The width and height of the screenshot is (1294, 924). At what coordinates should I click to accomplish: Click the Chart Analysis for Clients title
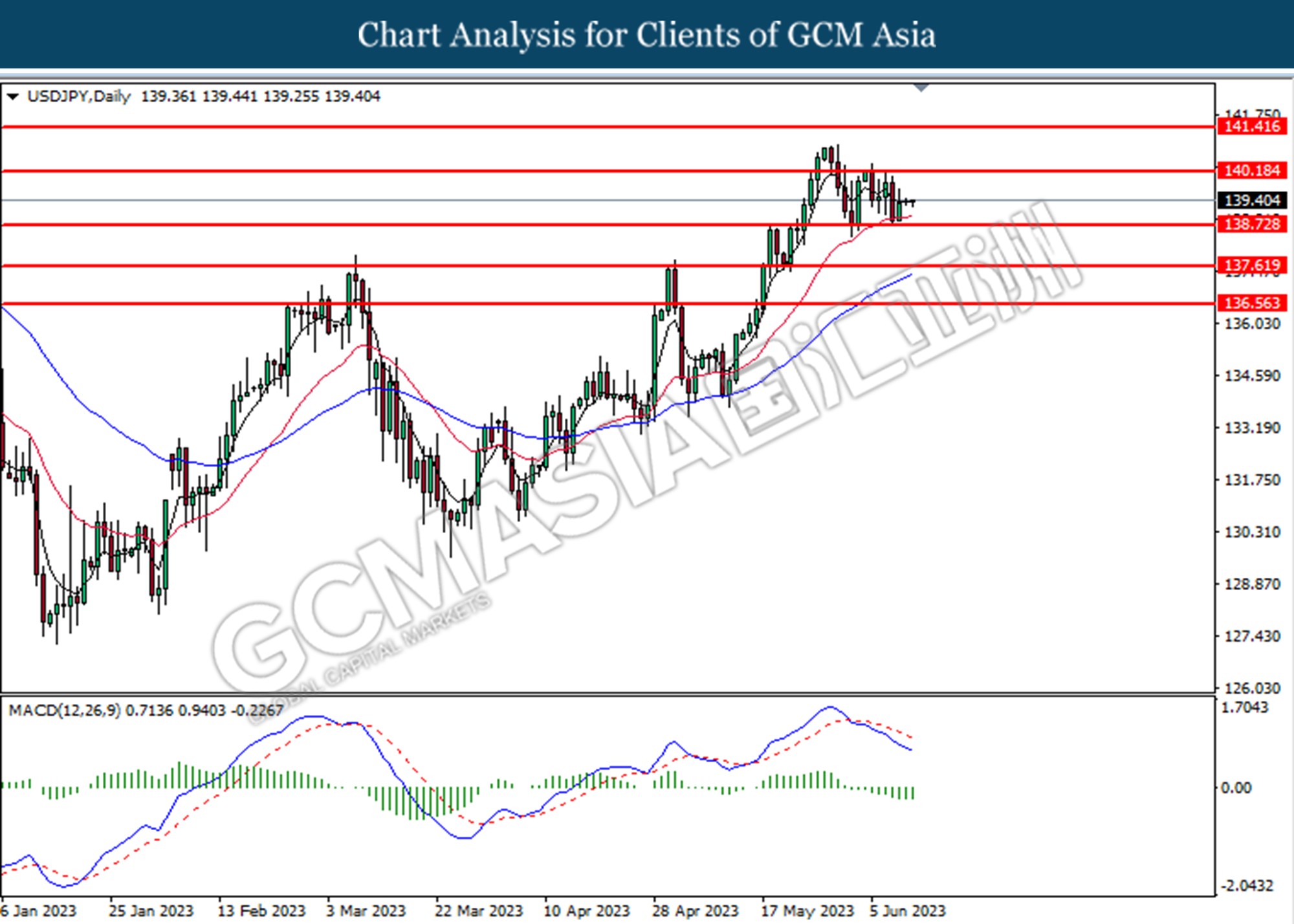coord(647,35)
